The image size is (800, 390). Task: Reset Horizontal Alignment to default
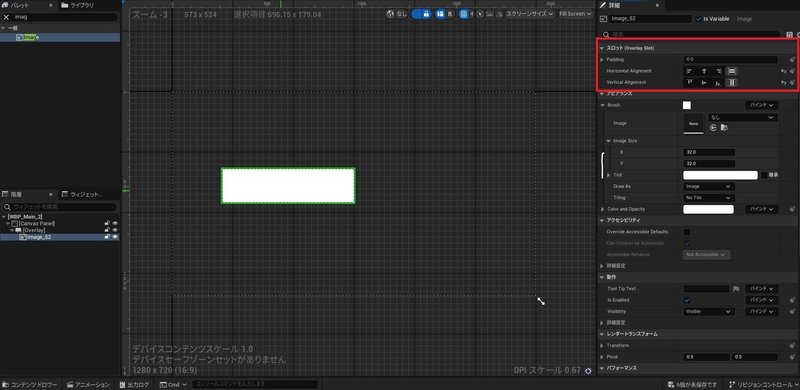click(783, 71)
